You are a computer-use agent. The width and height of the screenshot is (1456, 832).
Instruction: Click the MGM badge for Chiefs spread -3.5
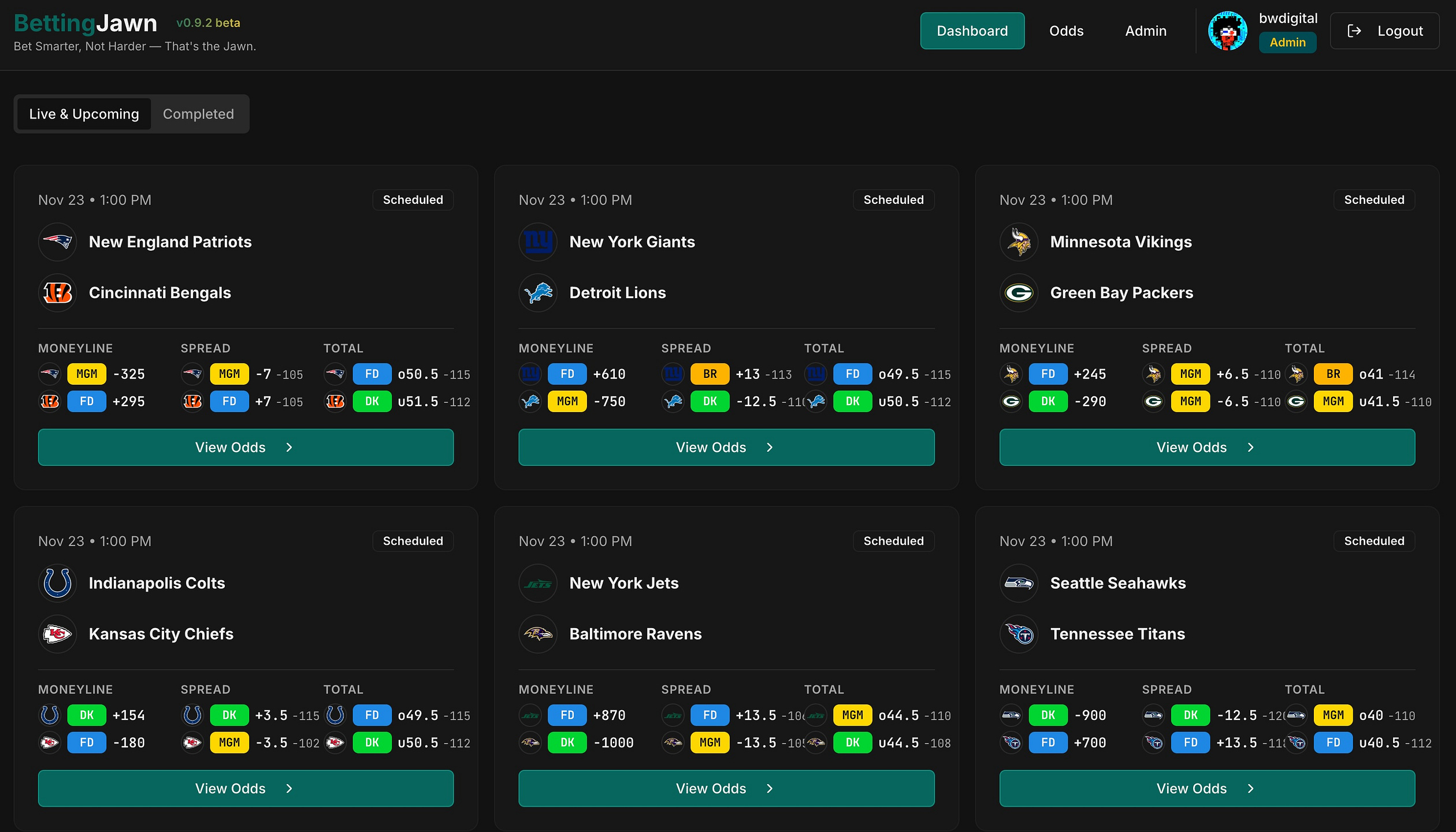[229, 743]
